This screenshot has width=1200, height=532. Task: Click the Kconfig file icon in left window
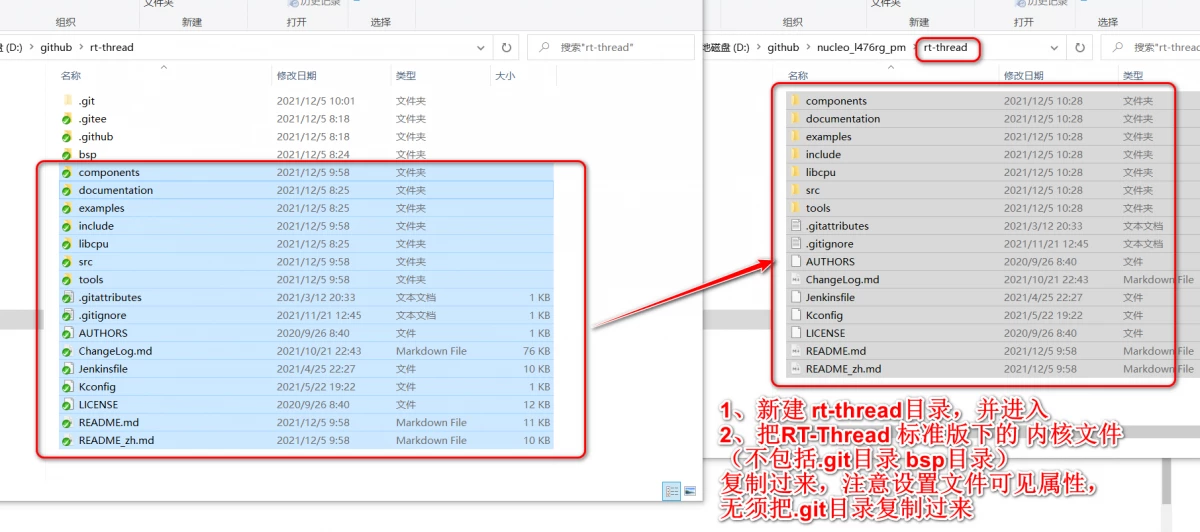point(67,387)
